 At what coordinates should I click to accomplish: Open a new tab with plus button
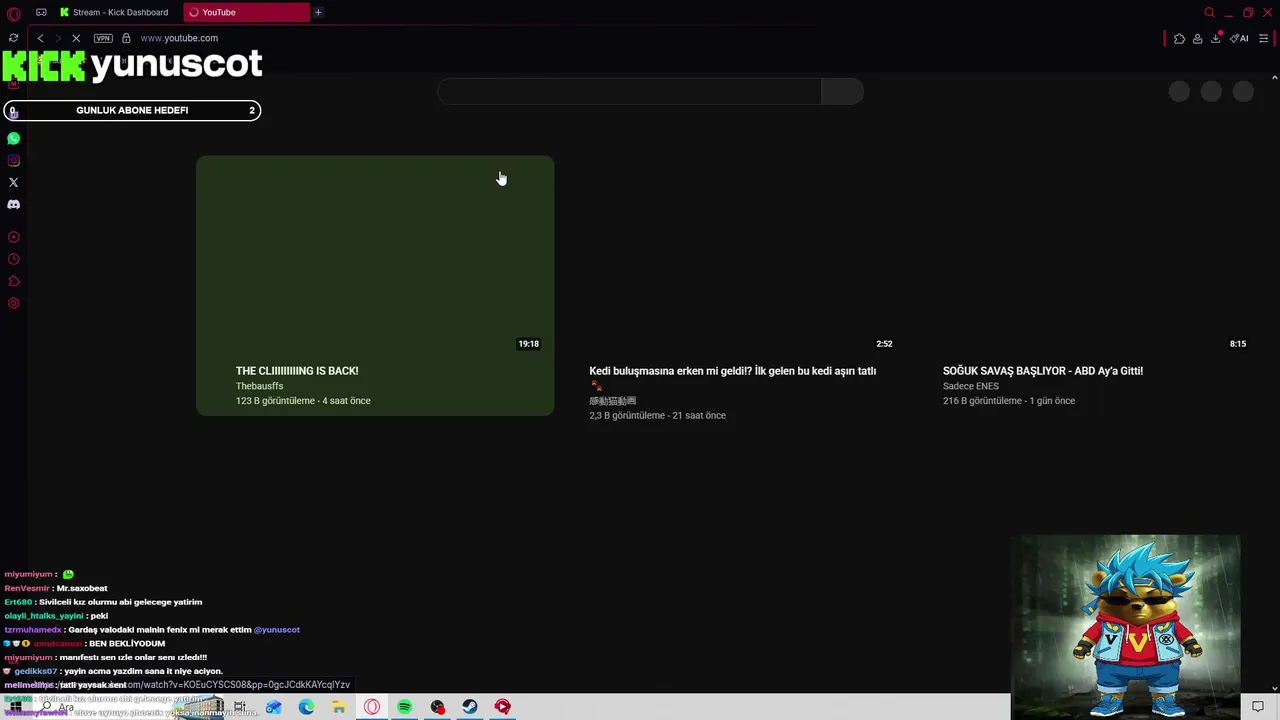click(318, 12)
